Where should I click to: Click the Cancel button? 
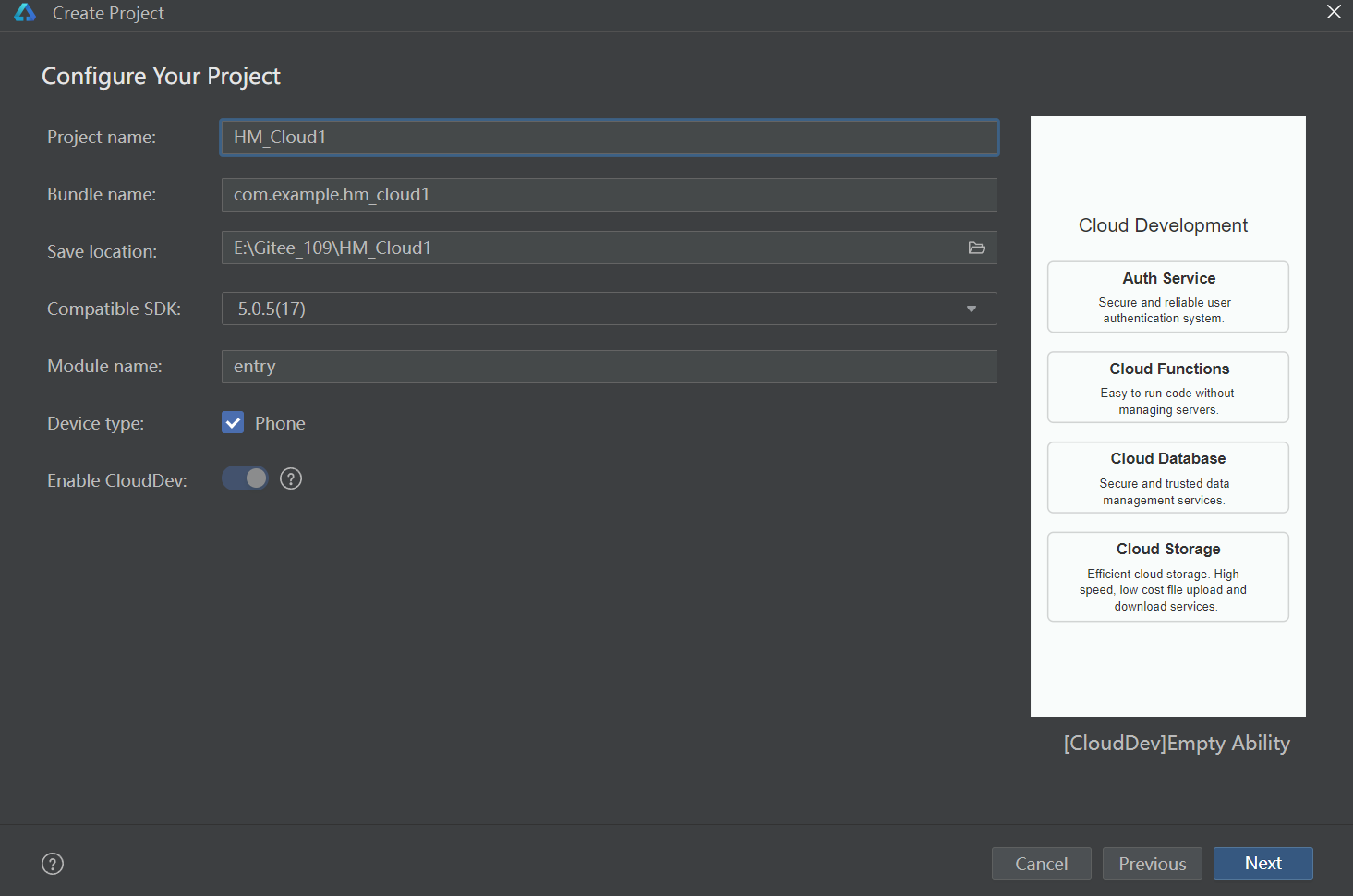point(1041,864)
